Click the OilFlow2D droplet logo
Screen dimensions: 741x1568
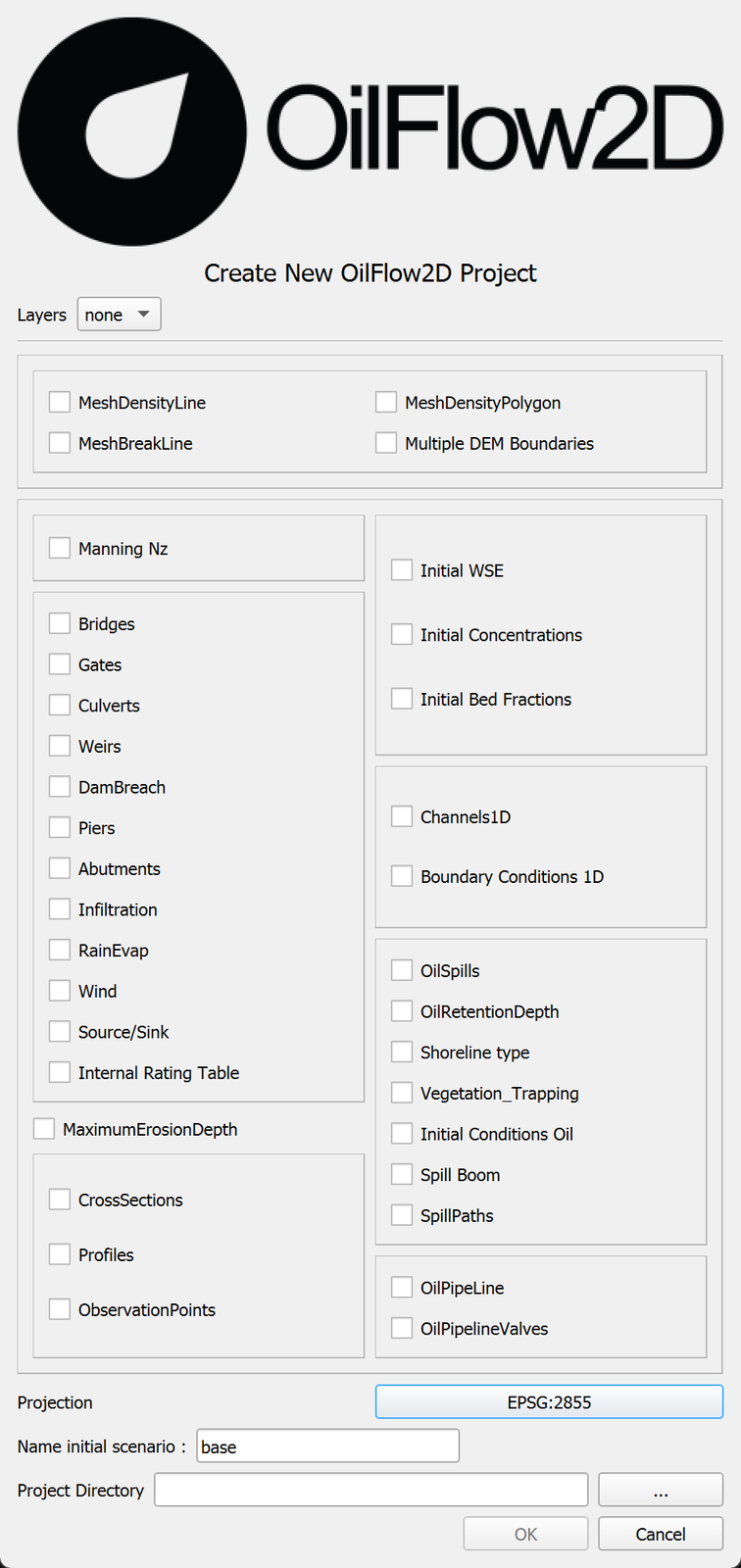pos(132,130)
